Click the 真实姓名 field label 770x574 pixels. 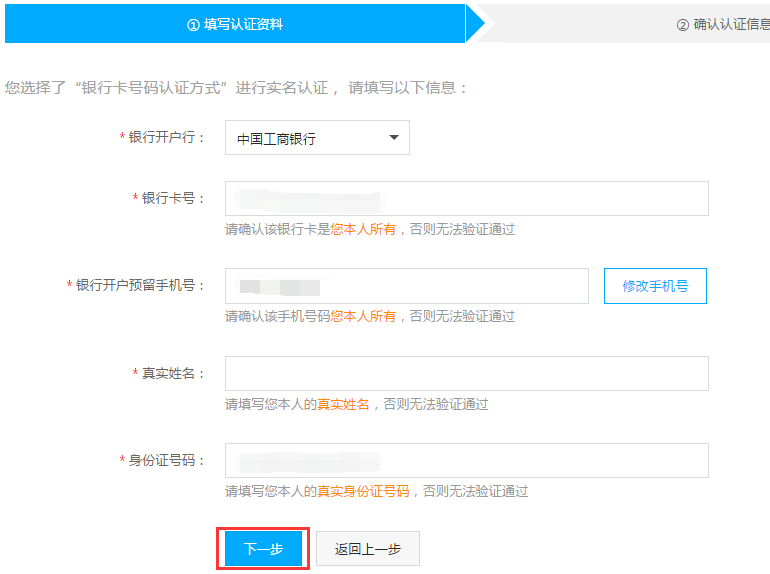pyautogui.click(x=173, y=373)
